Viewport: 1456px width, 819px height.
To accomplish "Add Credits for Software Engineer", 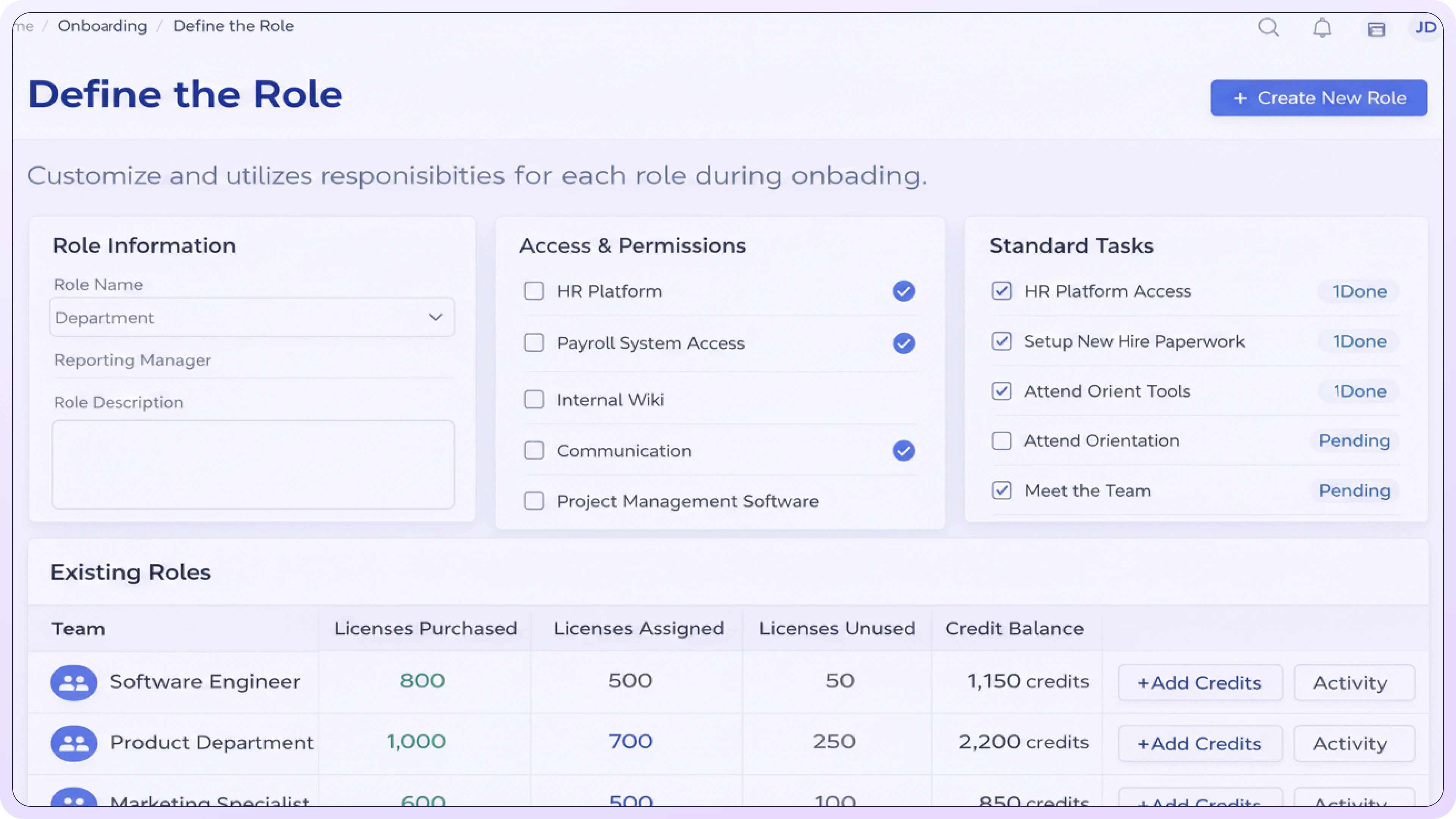I will [x=1199, y=682].
